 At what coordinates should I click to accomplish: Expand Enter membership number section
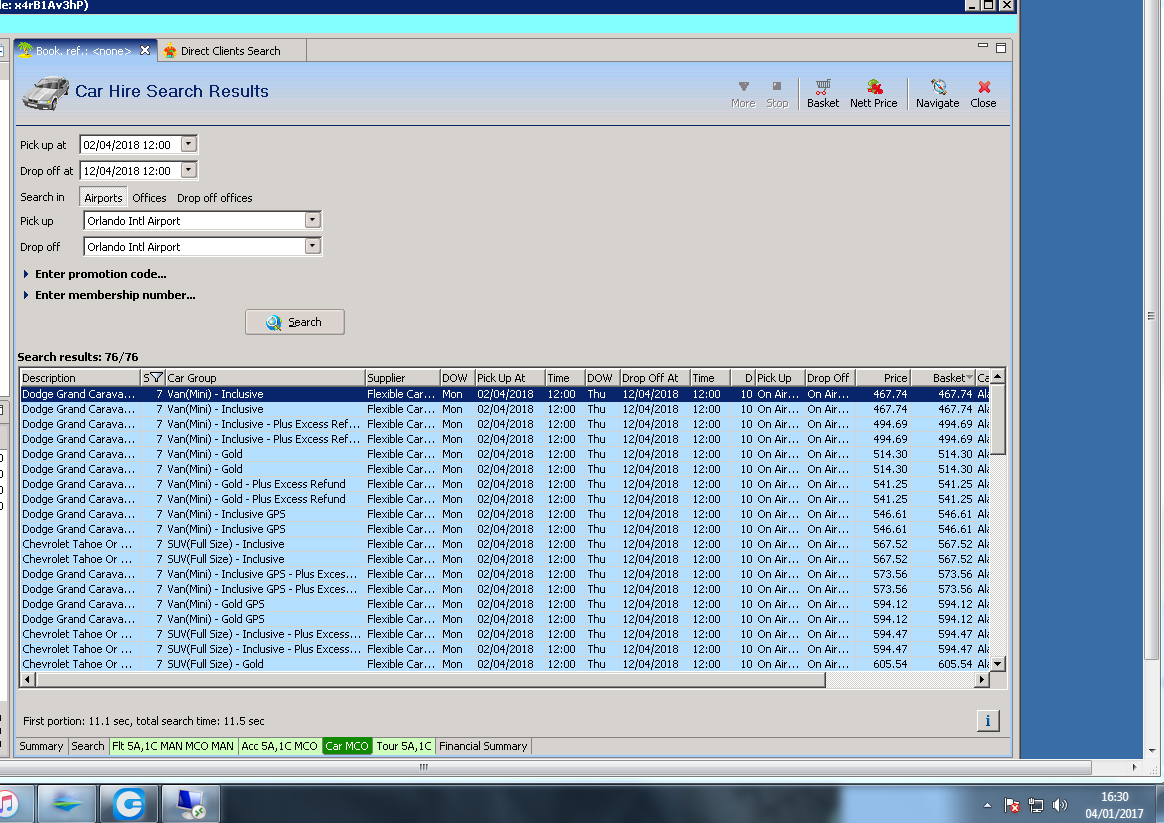tap(114, 295)
